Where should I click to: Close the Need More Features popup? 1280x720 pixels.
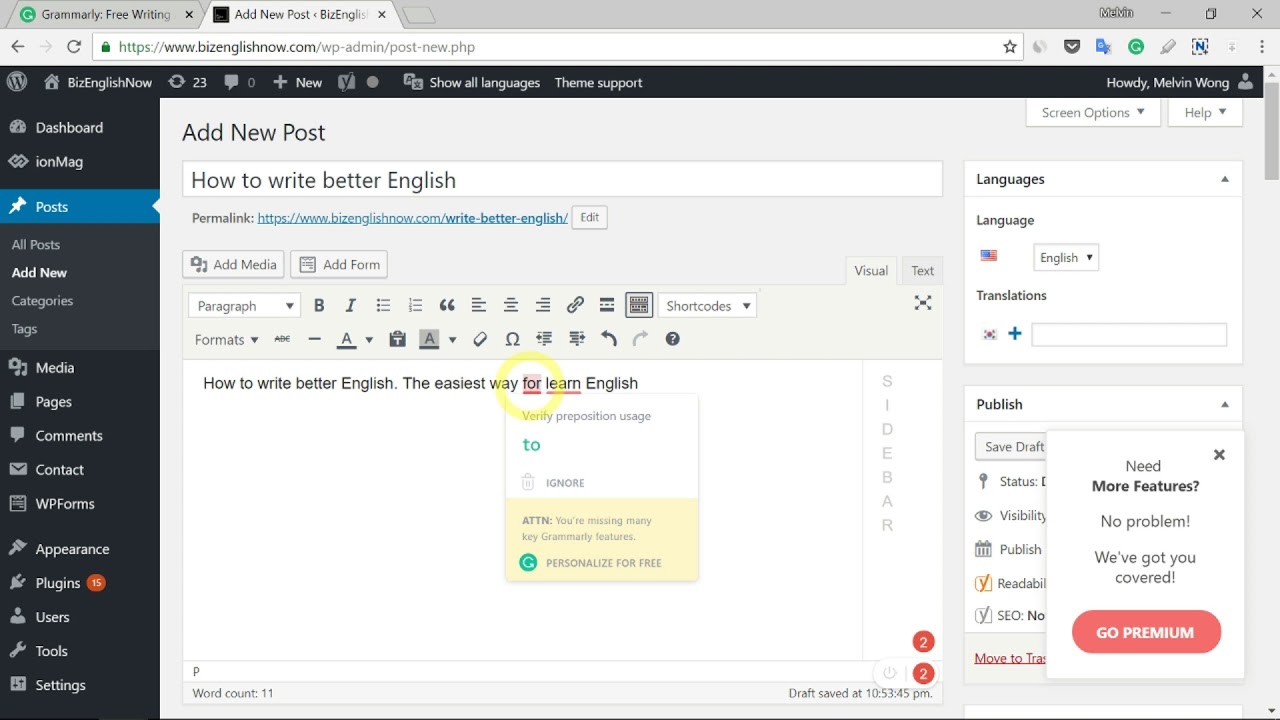pos(1219,455)
